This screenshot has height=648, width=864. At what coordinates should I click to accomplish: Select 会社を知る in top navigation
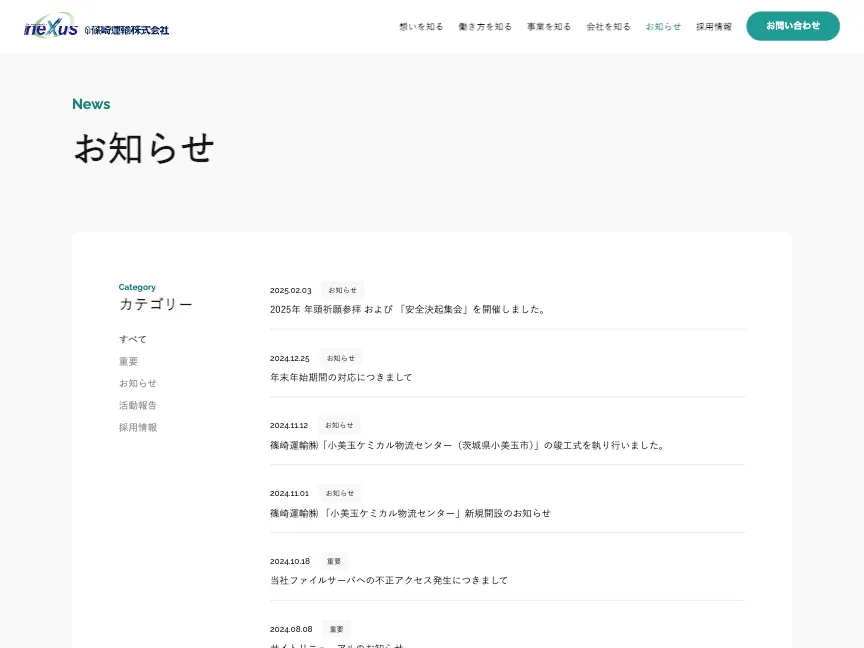(x=608, y=27)
